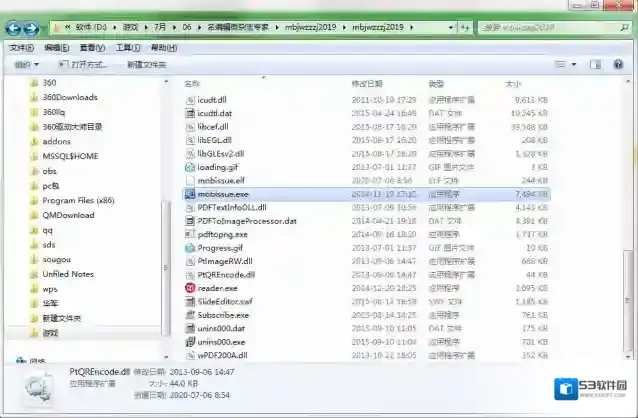This screenshot has height=418, width=638.
Task: Expand breadcrumb arrow after last mbjwzzzj2019
Action: point(411,28)
